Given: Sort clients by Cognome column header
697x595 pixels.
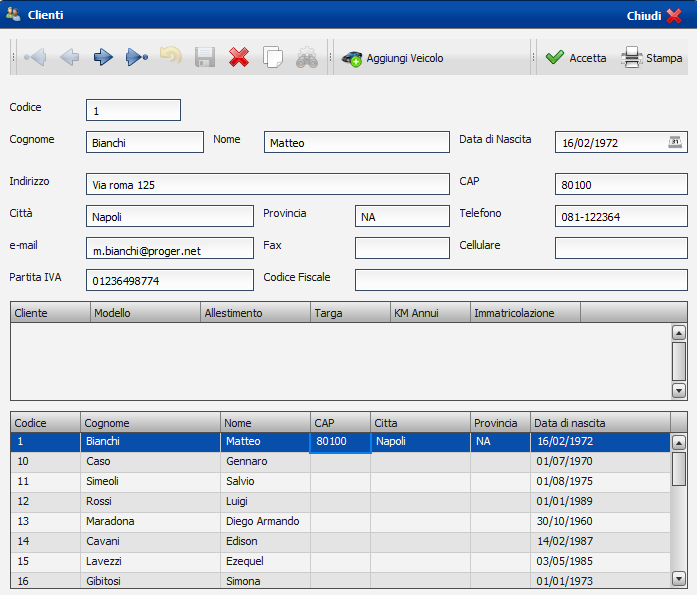Looking at the screenshot, I should pos(150,423).
